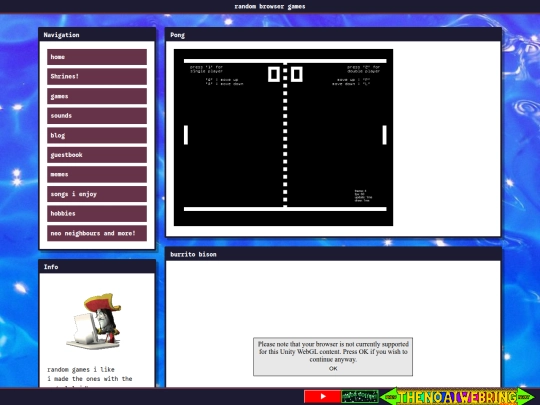This screenshot has width=540, height=405.
Task: Click the burrito bison heading
Action: point(193,254)
